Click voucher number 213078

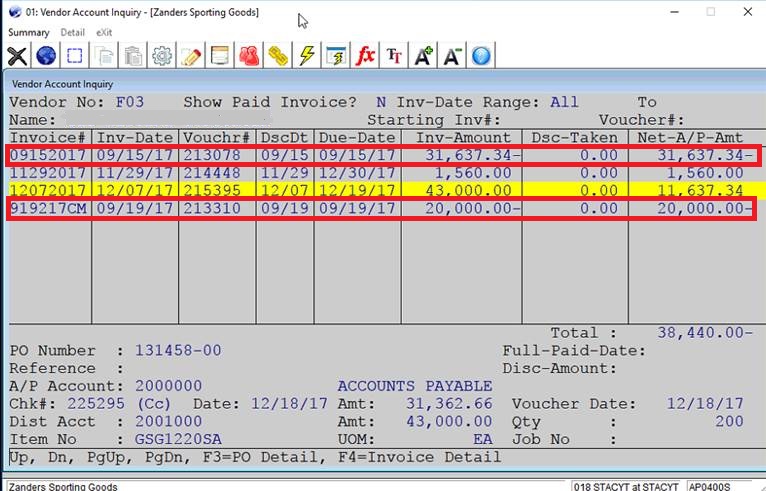(212, 155)
